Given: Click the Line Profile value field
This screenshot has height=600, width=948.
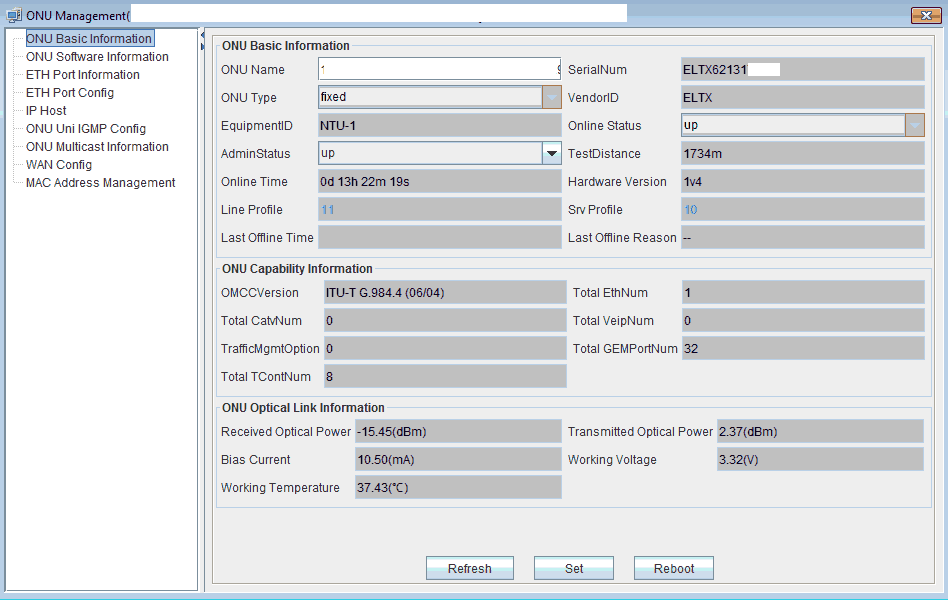Looking at the screenshot, I should click(439, 210).
